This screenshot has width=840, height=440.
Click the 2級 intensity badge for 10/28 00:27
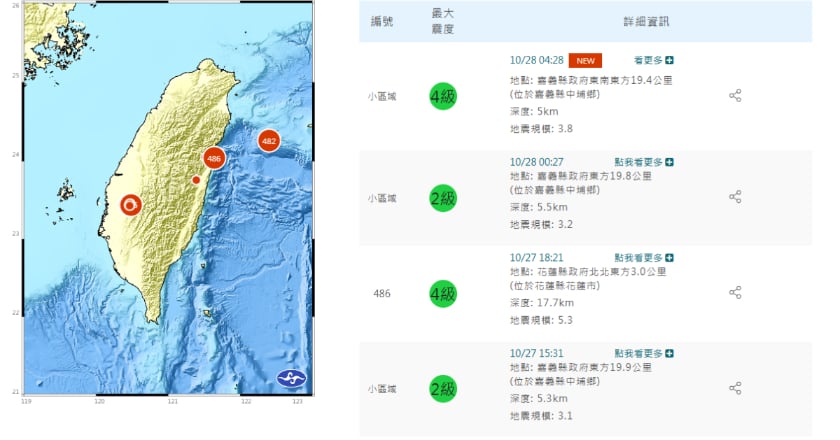(x=443, y=198)
